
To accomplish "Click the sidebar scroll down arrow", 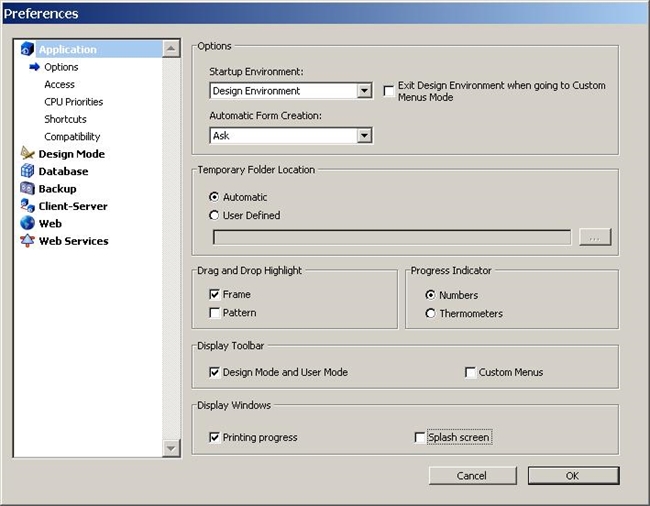I will point(171,448).
